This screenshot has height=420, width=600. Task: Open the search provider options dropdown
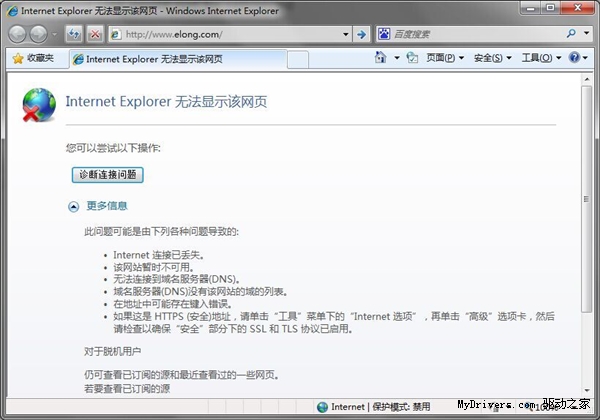tap(587, 34)
